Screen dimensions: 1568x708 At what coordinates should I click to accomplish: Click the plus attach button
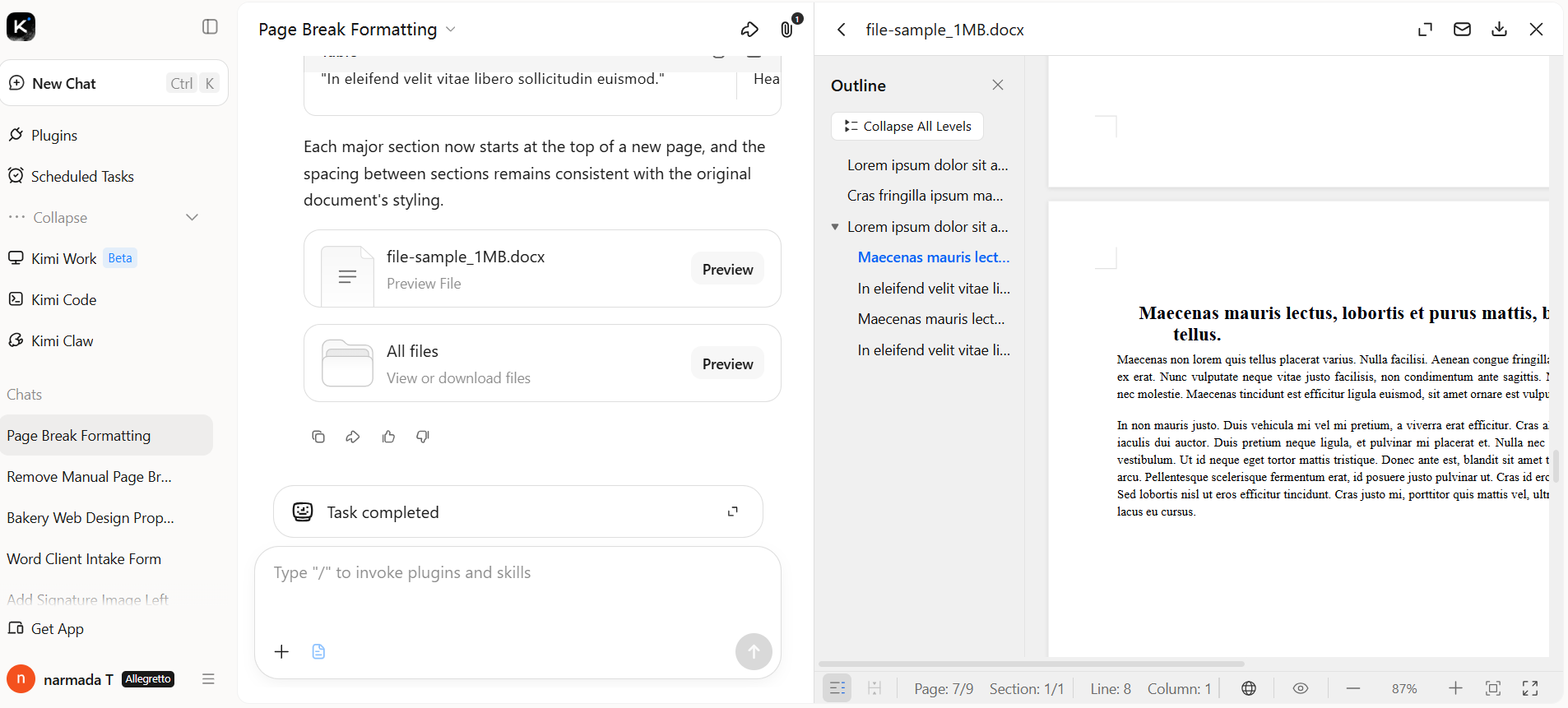(x=281, y=651)
